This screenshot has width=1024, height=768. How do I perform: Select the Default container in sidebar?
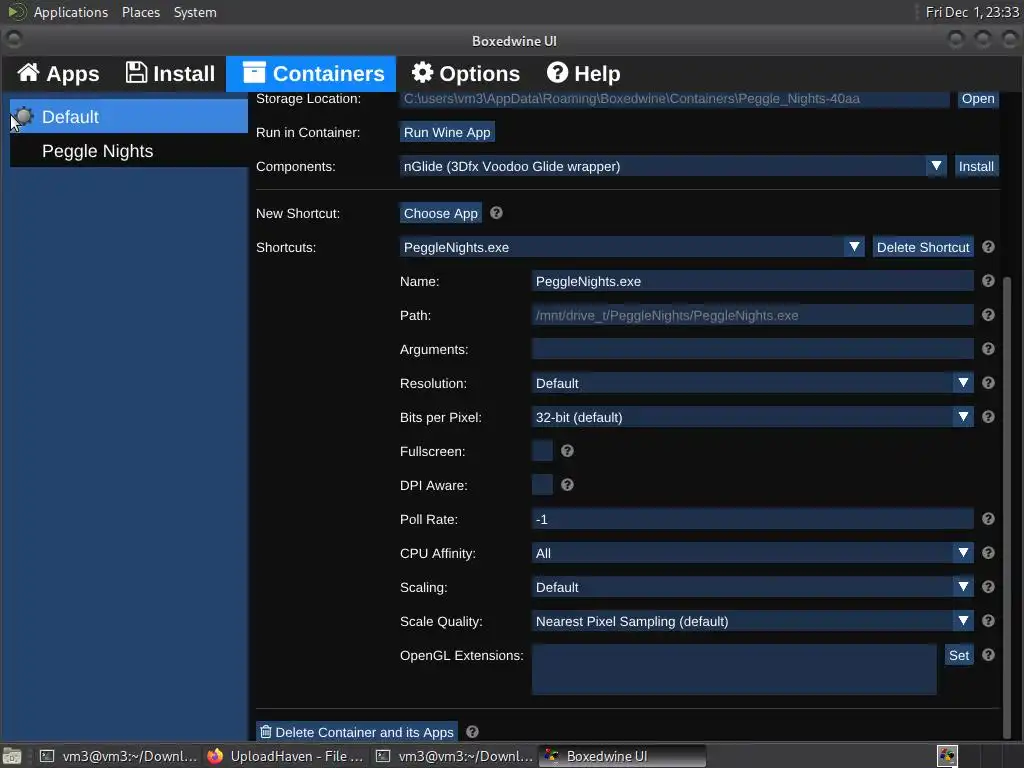coord(129,117)
